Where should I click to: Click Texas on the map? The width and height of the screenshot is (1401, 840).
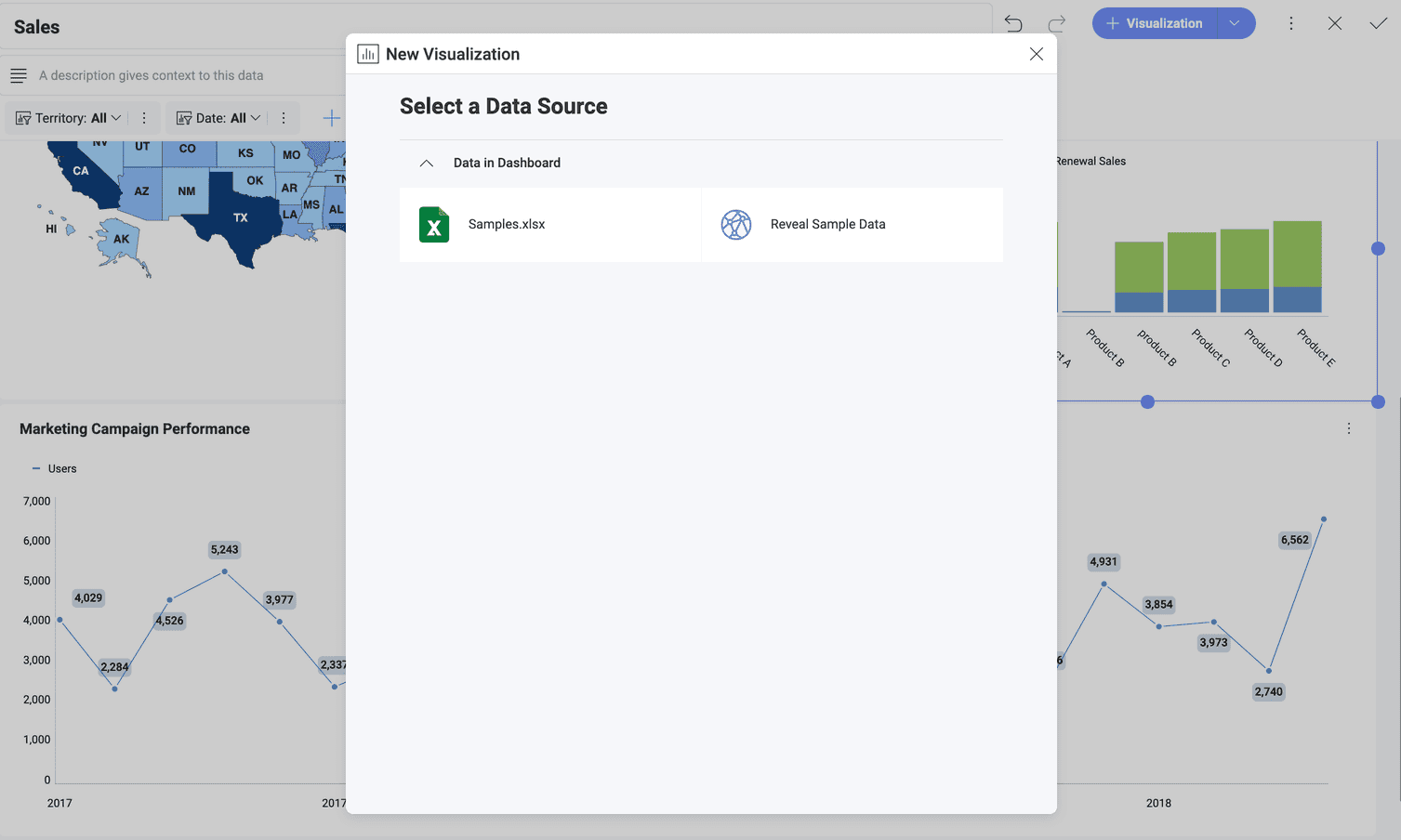pos(241,217)
